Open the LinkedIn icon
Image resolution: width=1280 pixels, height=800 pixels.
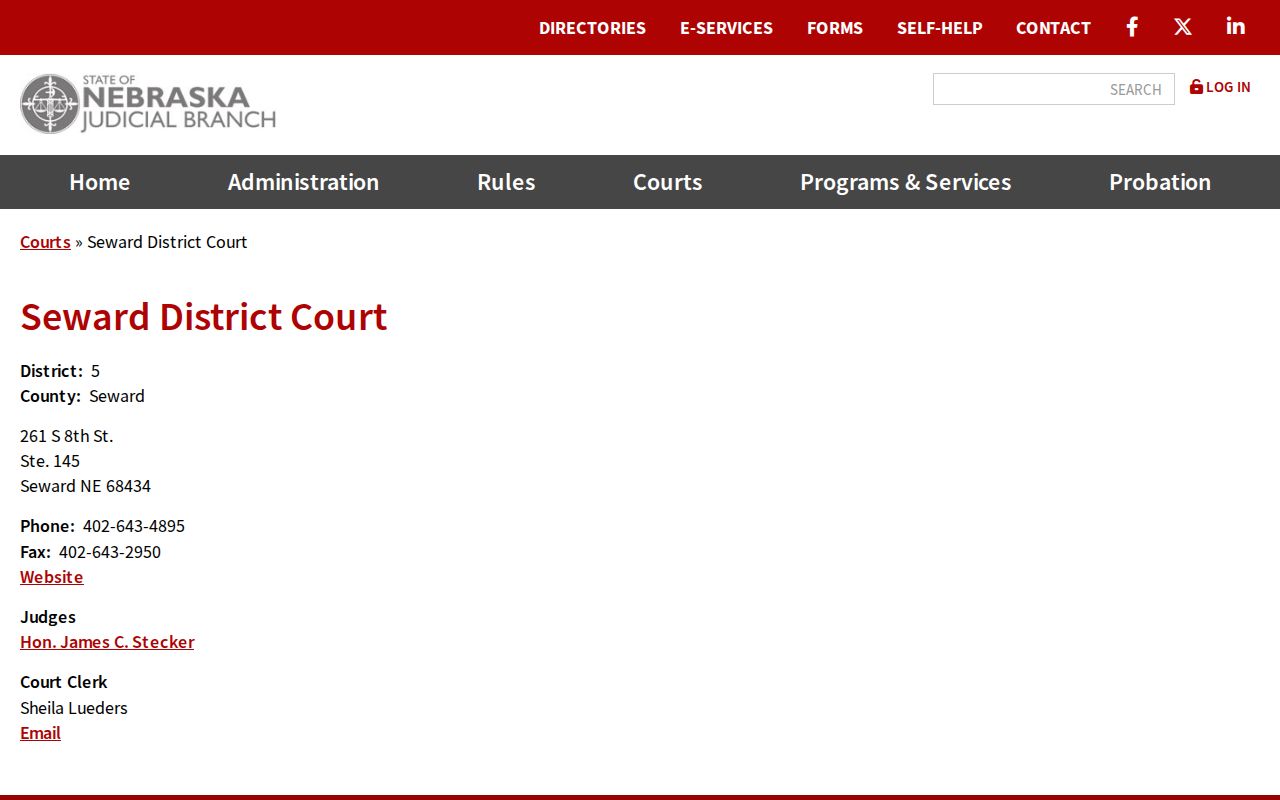1236,26
